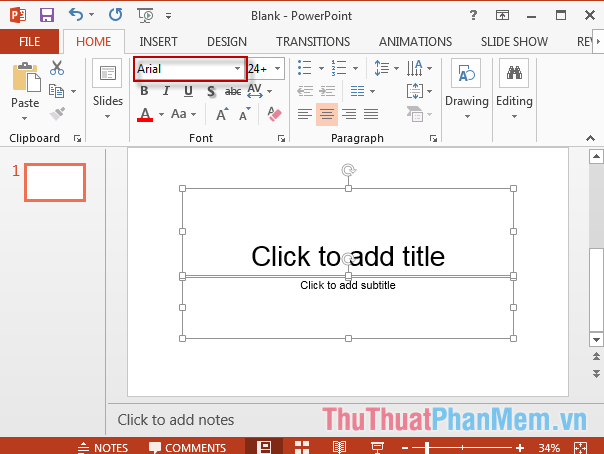This screenshot has height=454, width=604.
Task: Click the Repeat (redo) icon
Action: [x=115, y=15]
